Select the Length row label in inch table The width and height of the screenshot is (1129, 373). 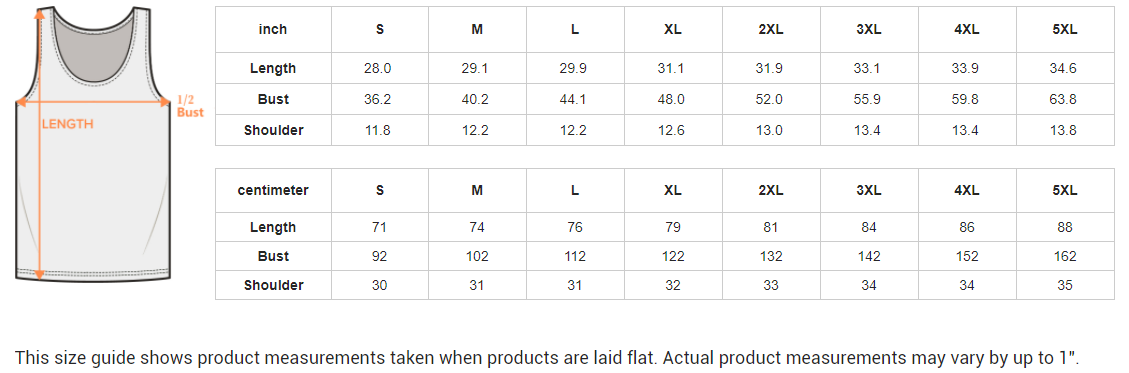coord(273,68)
